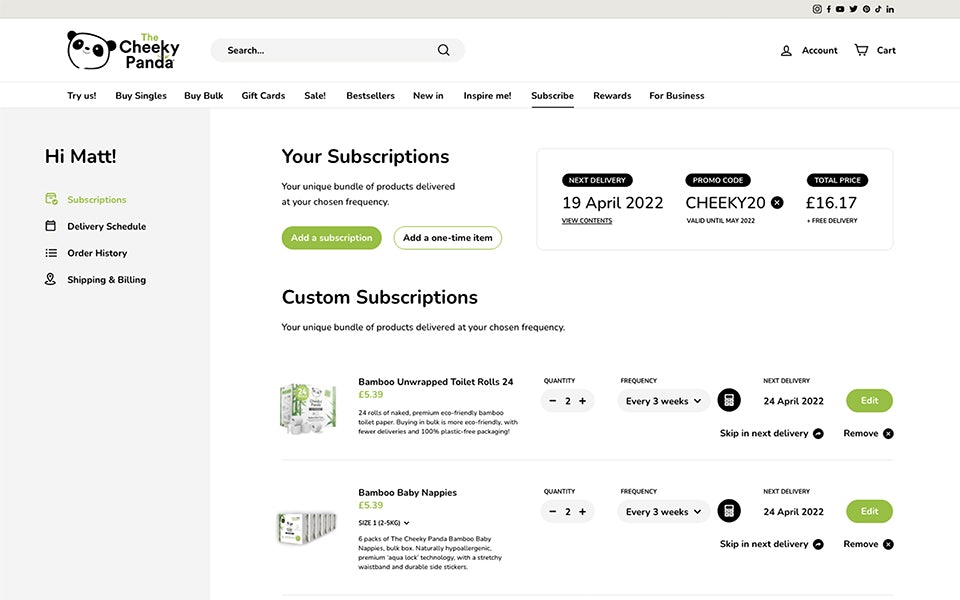Open Shipping & Billing in the sidebar
Screen dimensions: 960x600
point(107,280)
